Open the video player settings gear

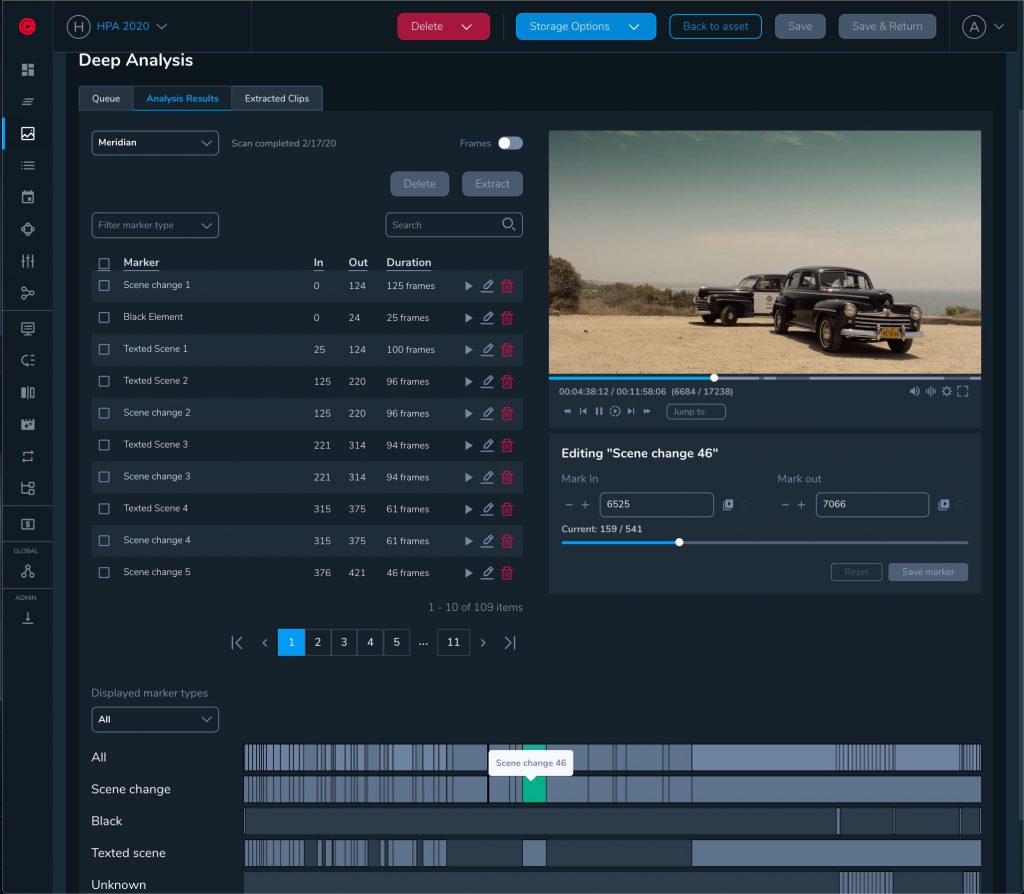[946, 391]
